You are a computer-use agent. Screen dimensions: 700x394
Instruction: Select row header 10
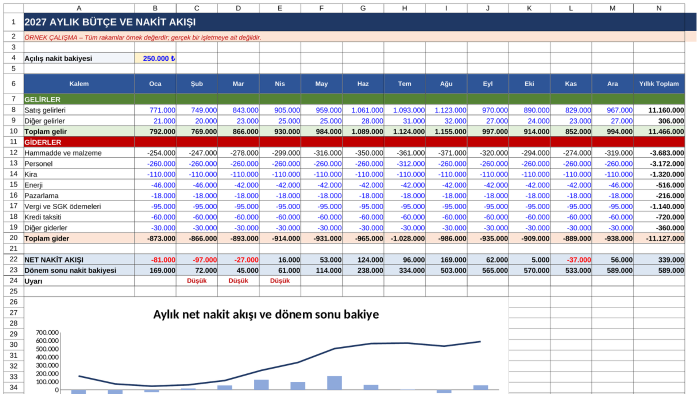coord(13,131)
